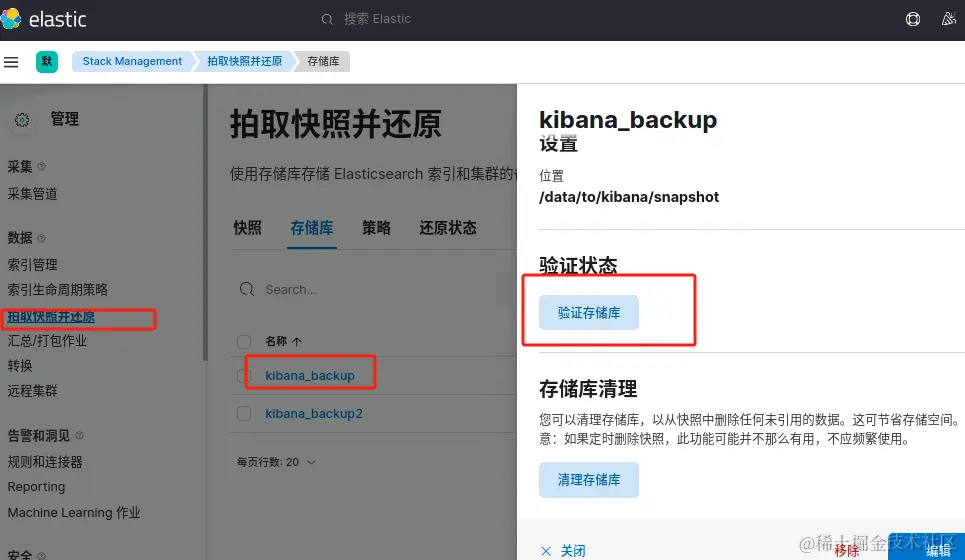Image resolution: width=965 pixels, height=560 pixels.
Task: Click the 验证存储库 button
Action: 589,313
